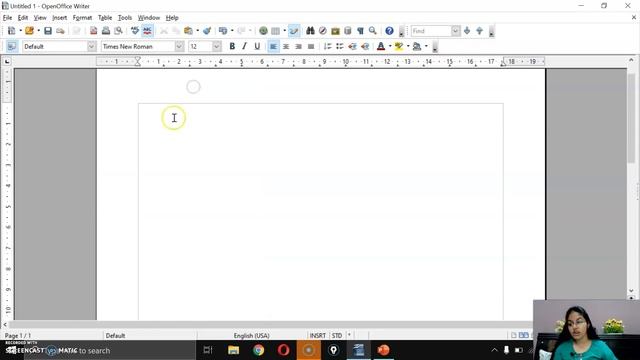Toggle Italic formatting
This screenshot has width=640, height=360.
[244, 46]
